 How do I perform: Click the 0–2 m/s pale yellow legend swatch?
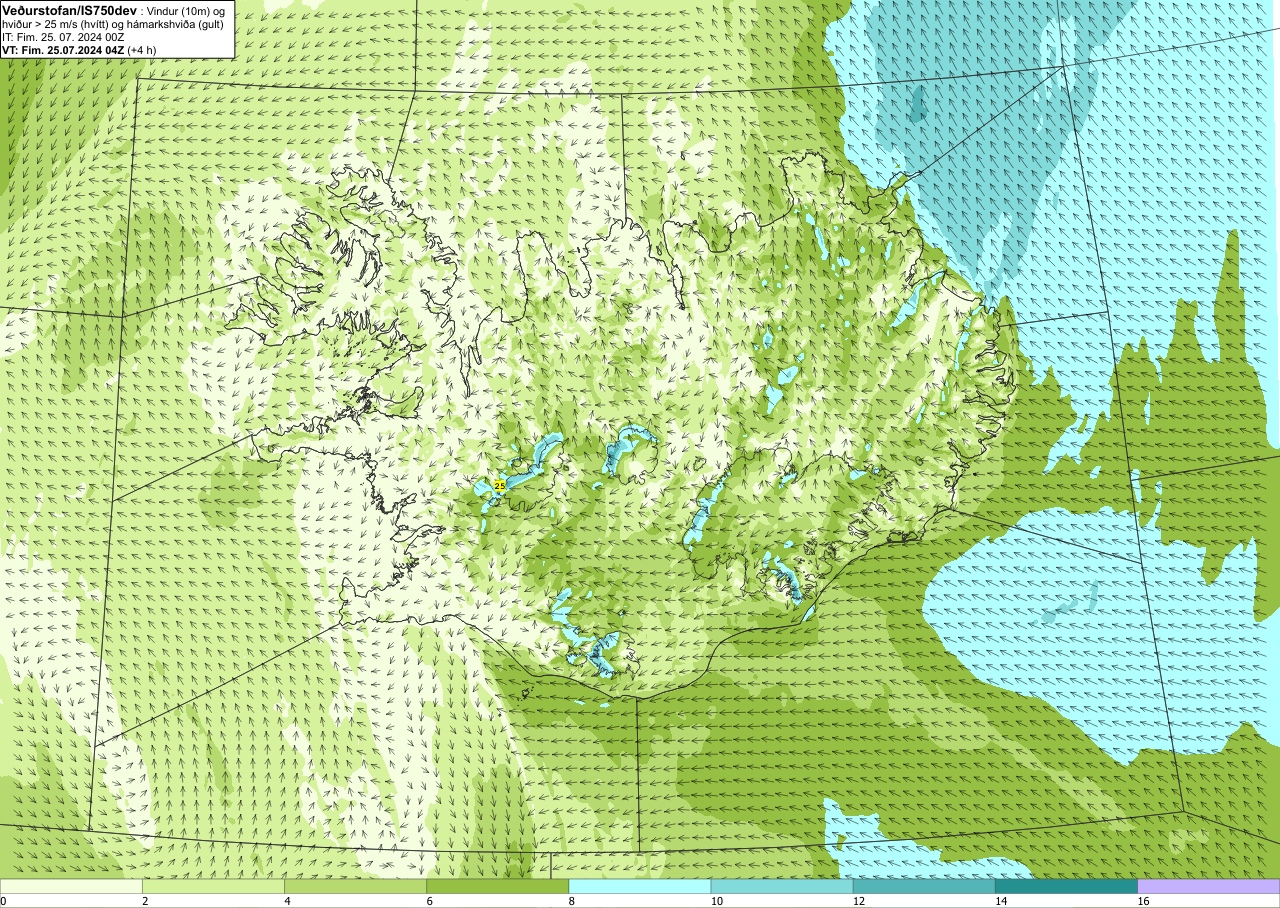(71, 886)
